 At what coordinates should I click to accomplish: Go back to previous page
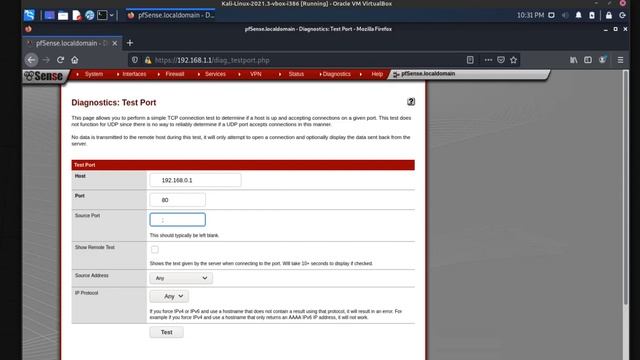point(31,60)
